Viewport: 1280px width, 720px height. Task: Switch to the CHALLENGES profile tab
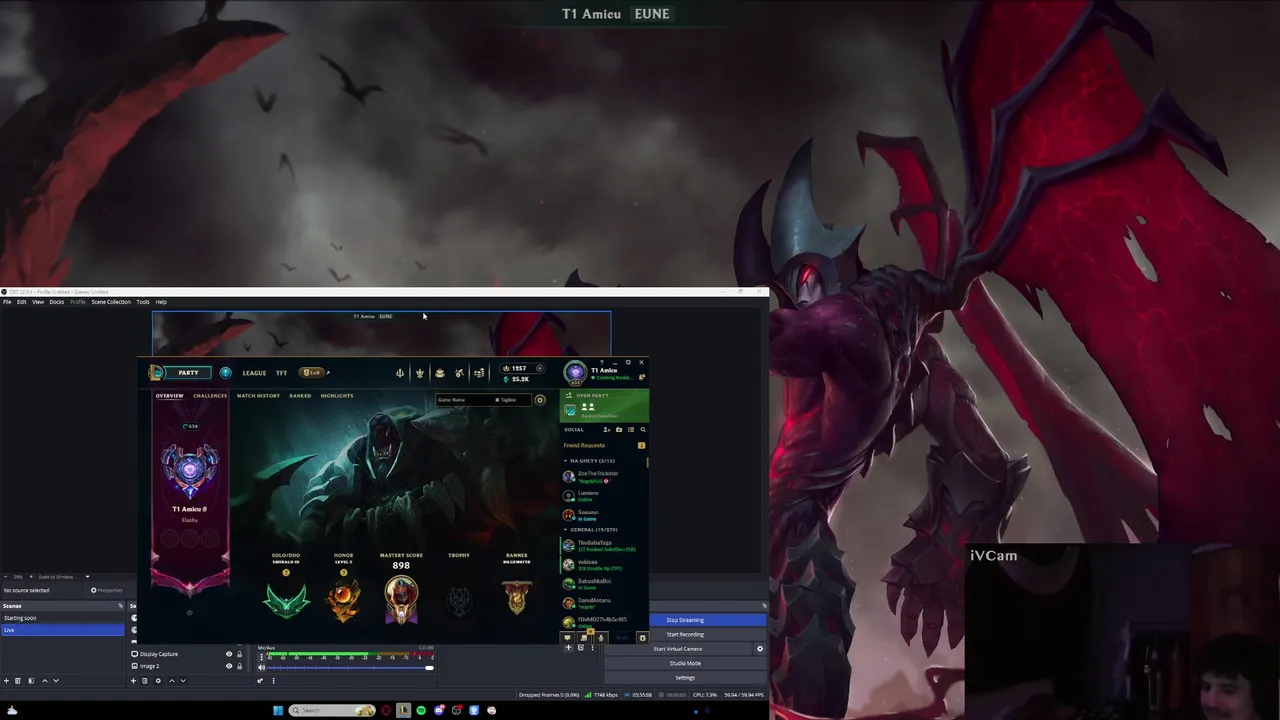click(x=210, y=396)
